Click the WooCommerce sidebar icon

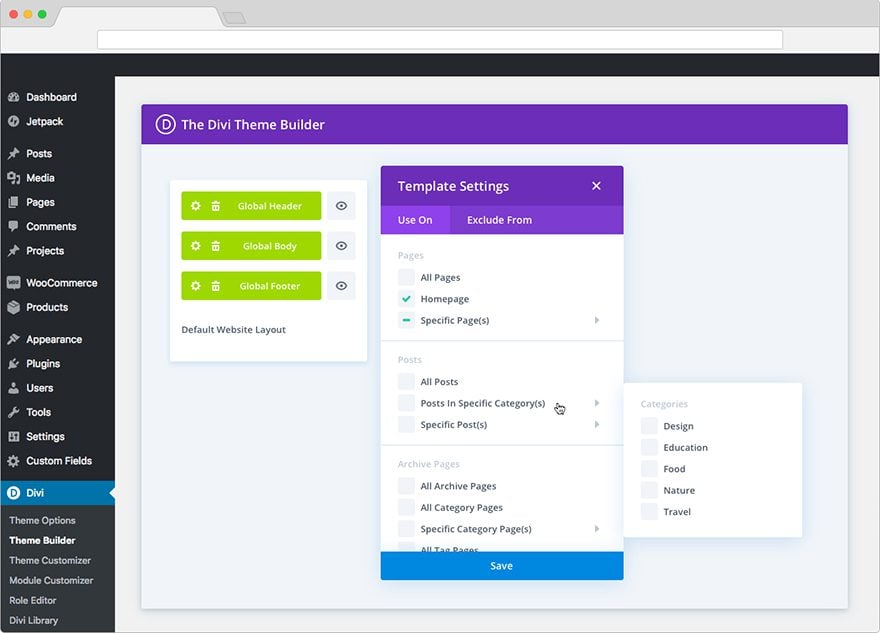14,283
